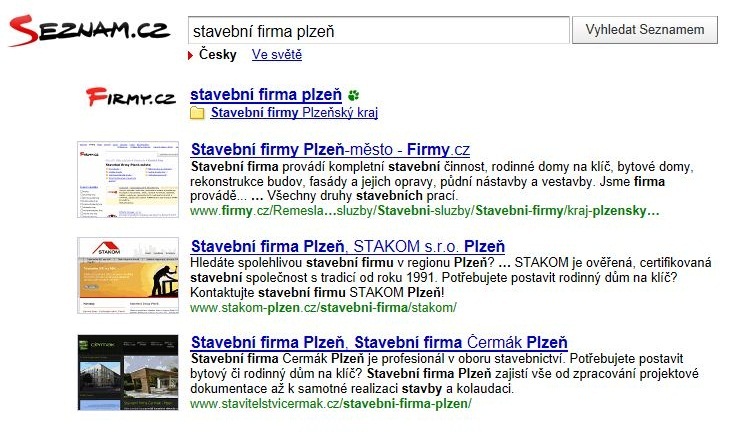Click the yellow folder icon
This screenshot has width=730, height=441.
pos(197,113)
